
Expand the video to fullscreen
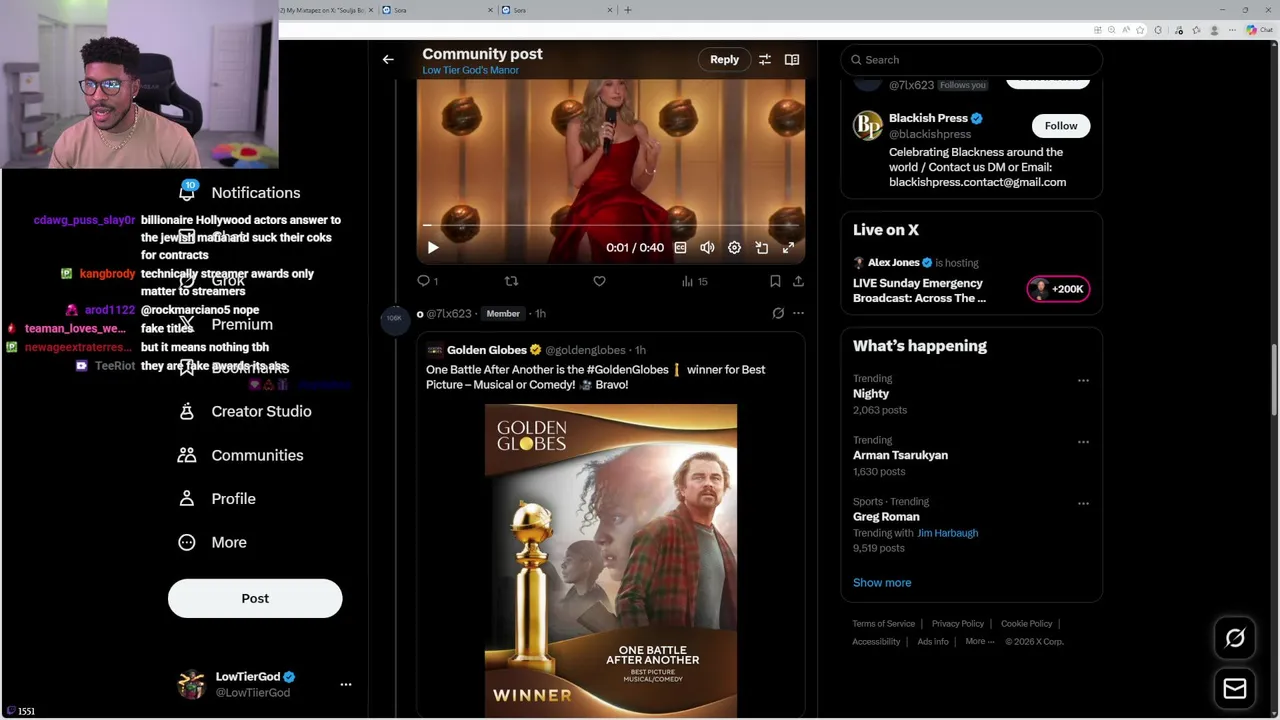[x=788, y=248]
